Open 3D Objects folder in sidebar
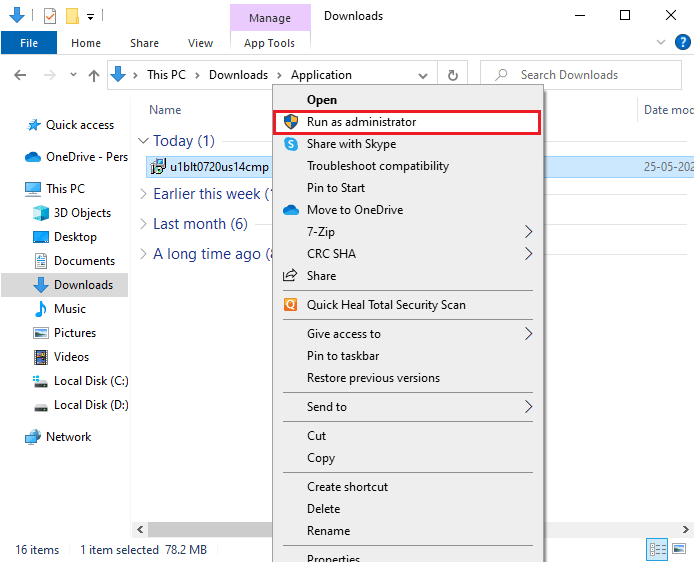 [72, 213]
